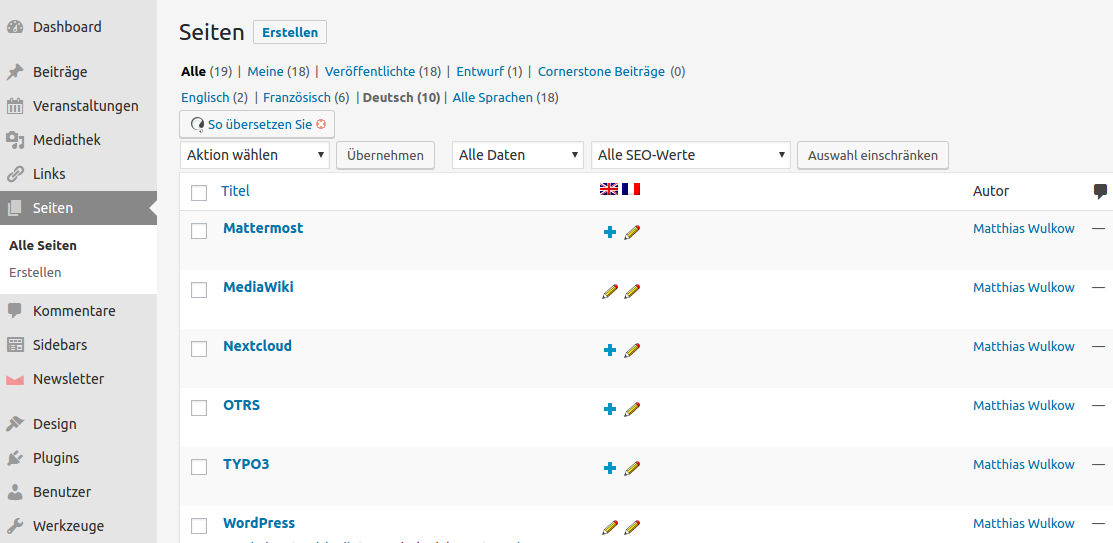Click author Matthias Wulkow in Mattermost row
The image size is (1113, 543).
[x=1024, y=229]
